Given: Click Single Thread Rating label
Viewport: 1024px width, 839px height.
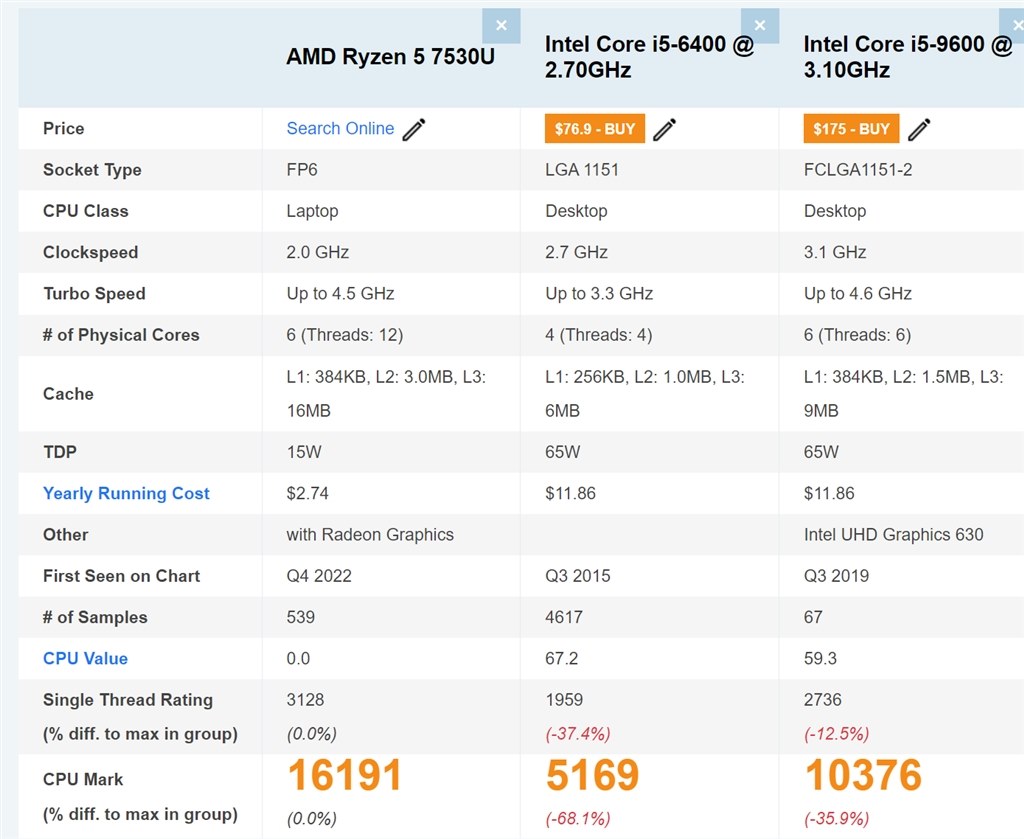Looking at the screenshot, I should 128,700.
